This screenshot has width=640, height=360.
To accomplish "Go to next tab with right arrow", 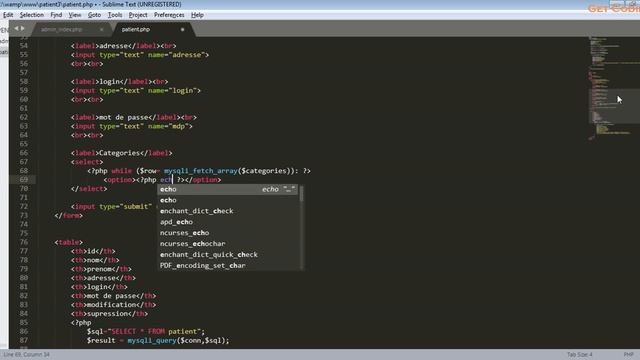I will [22, 29].
